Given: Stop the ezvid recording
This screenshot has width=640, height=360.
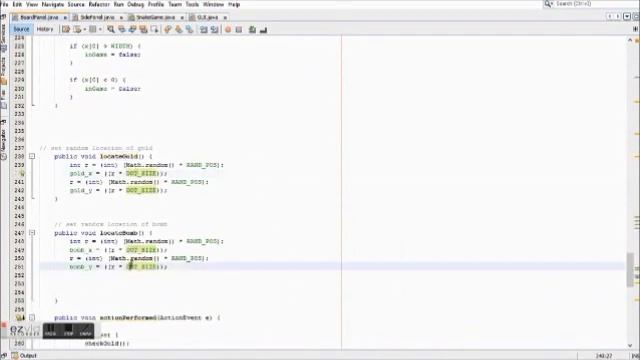Looking at the screenshot, I should tap(69, 330).
